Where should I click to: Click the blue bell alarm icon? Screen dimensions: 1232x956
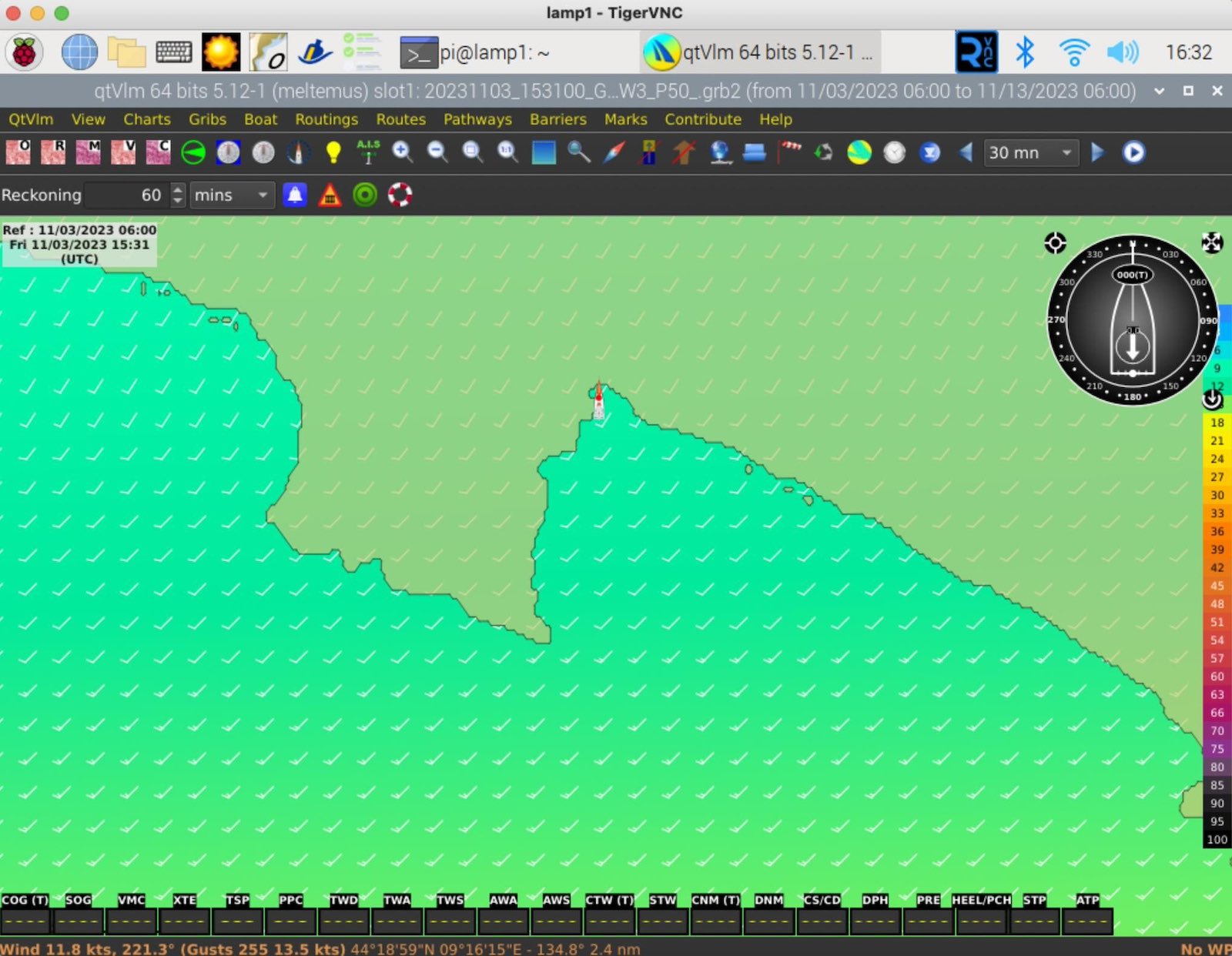coord(295,195)
